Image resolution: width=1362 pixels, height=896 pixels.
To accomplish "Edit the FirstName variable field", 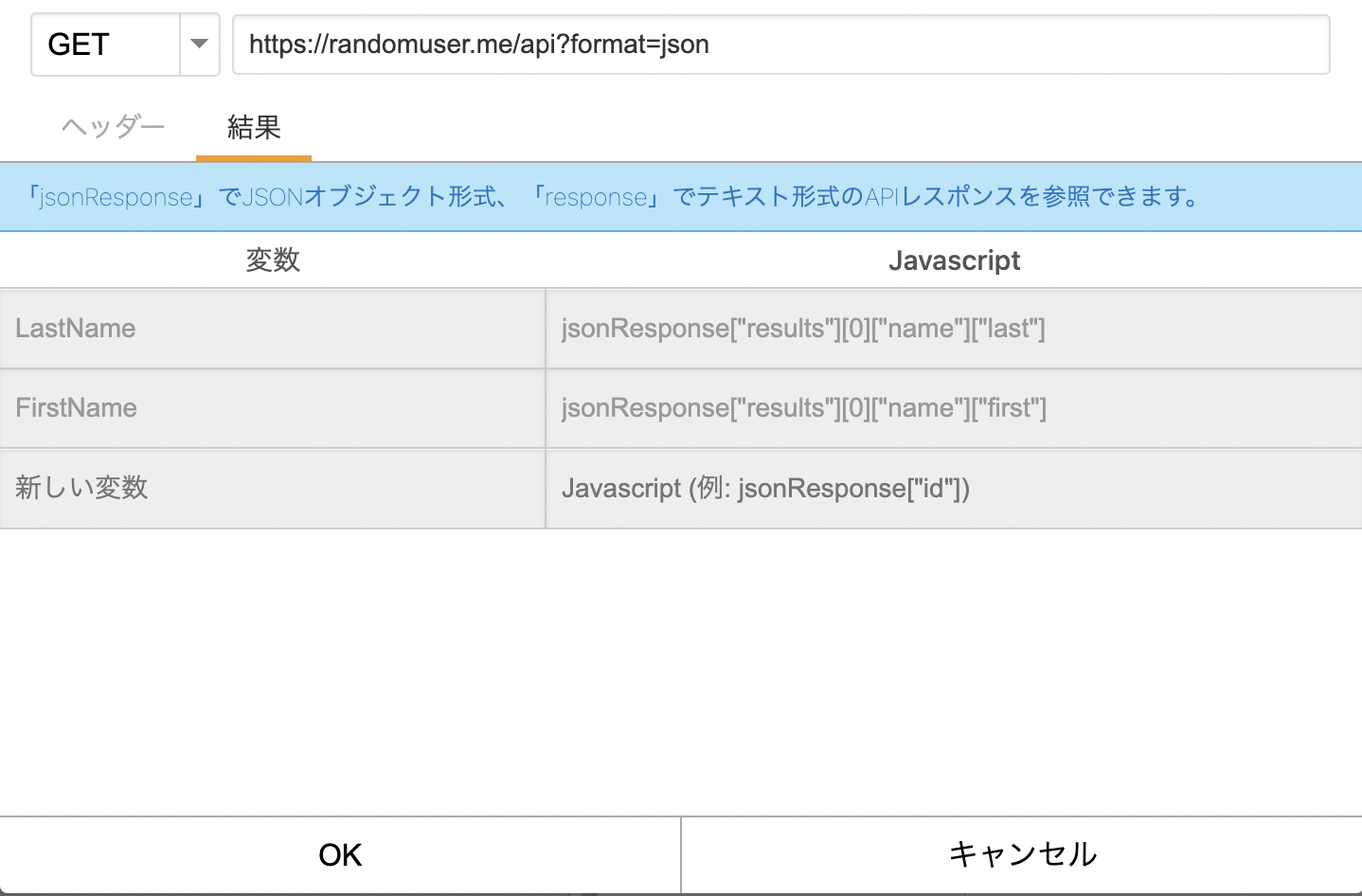I will [x=273, y=408].
